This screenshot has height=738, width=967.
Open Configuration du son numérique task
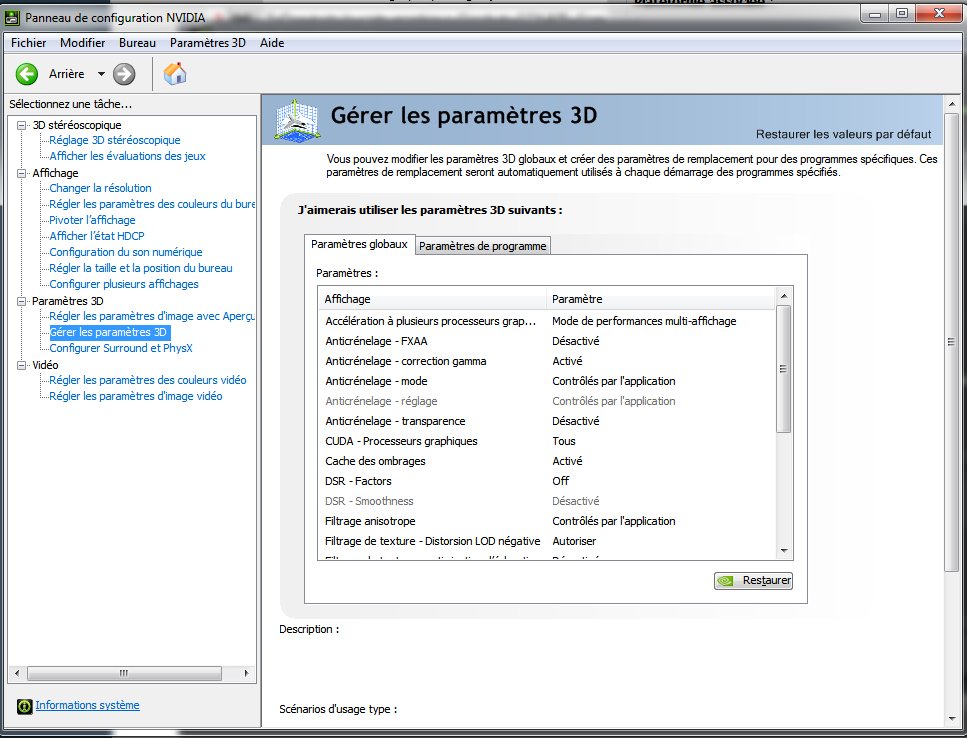(126, 252)
